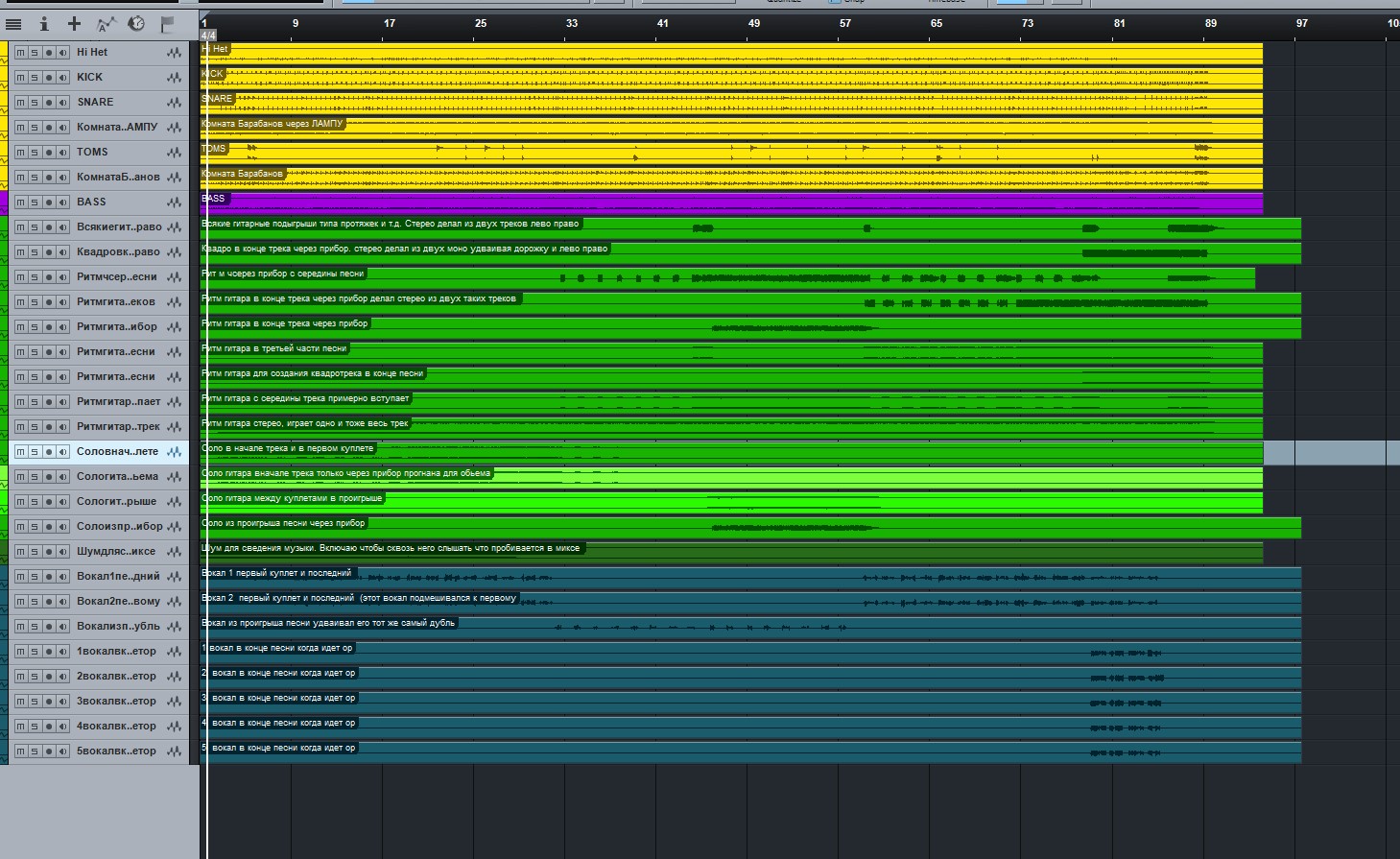The height and width of the screenshot is (859, 1400).
Task: Select the 4вокалвк..етор track name
Action: click(x=116, y=727)
